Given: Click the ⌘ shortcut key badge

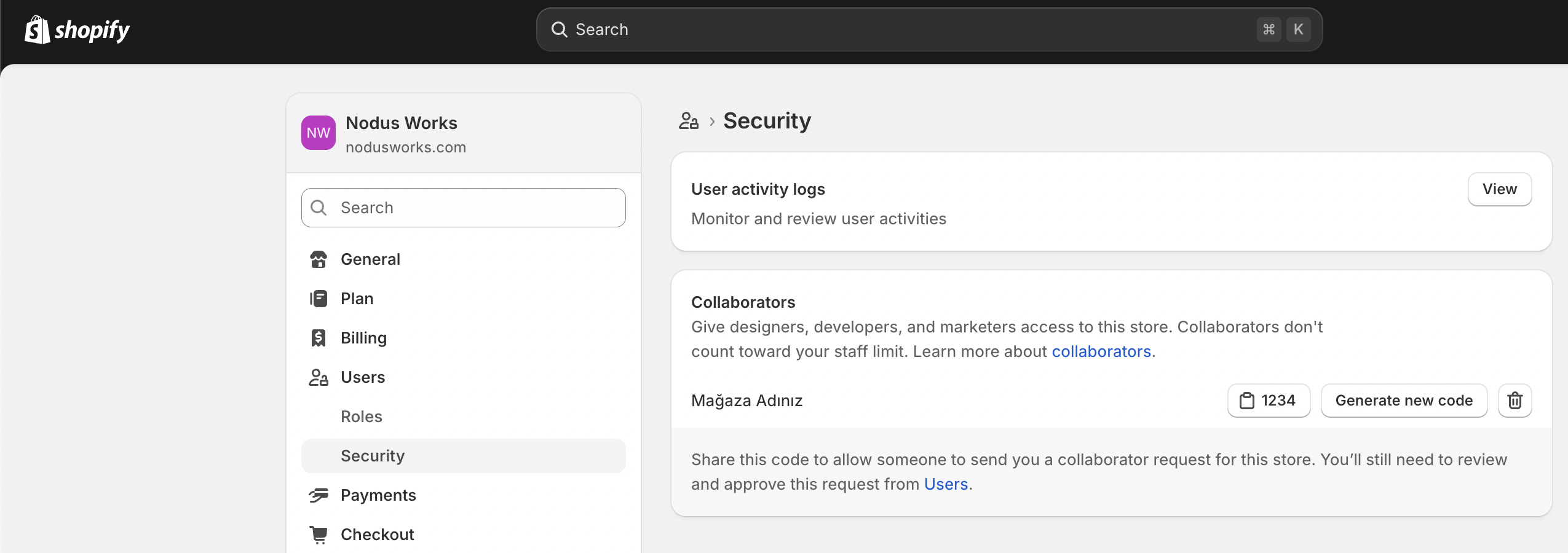Looking at the screenshot, I should [1269, 29].
